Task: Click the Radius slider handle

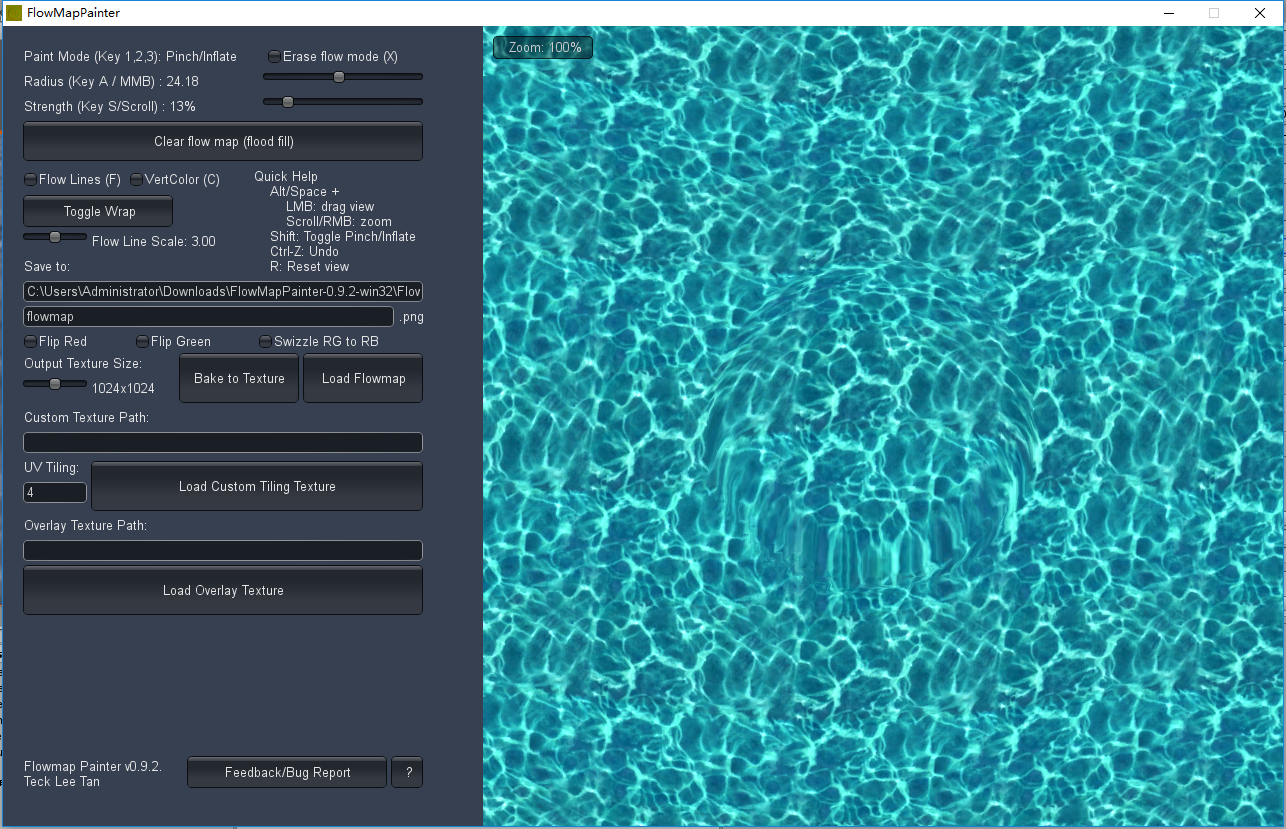Action: pyautogui.click(x=339, y=77)
